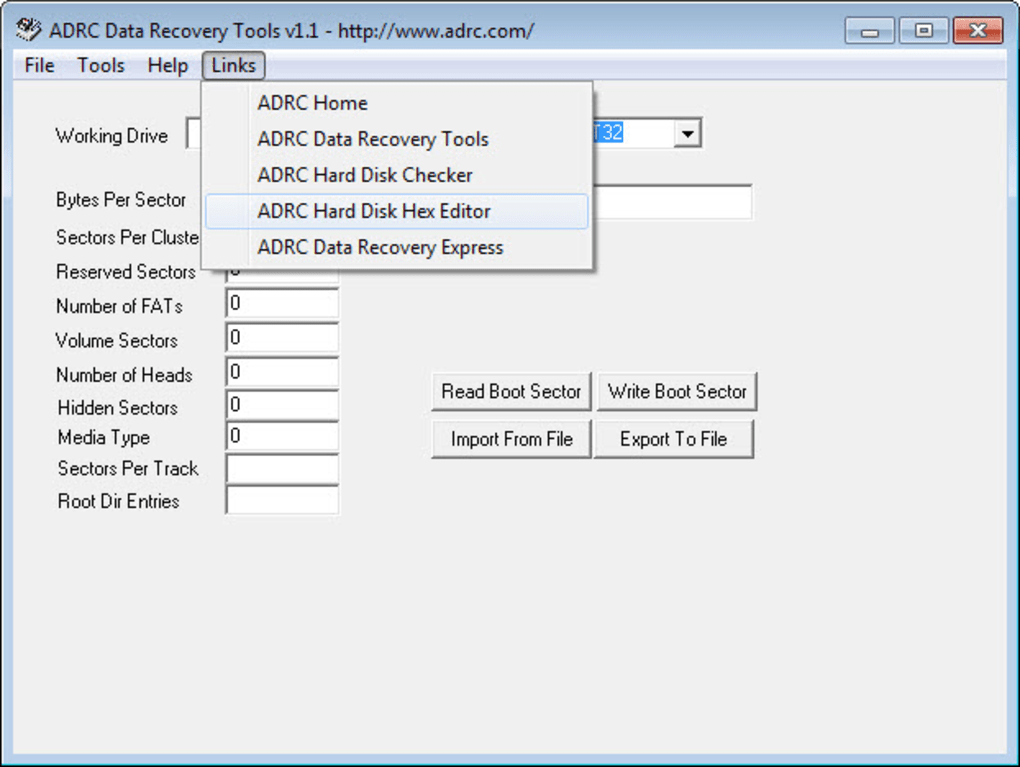Click the Number of FATs input field
This screenshot has height=767, width=1020.
pos(282,303)
